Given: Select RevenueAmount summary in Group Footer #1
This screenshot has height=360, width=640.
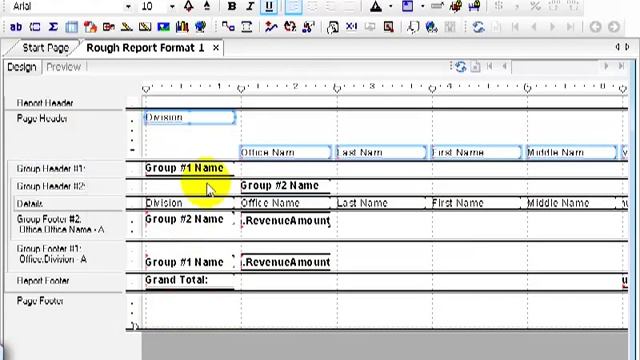Looking at the screenshot, I should pos(286,262).
